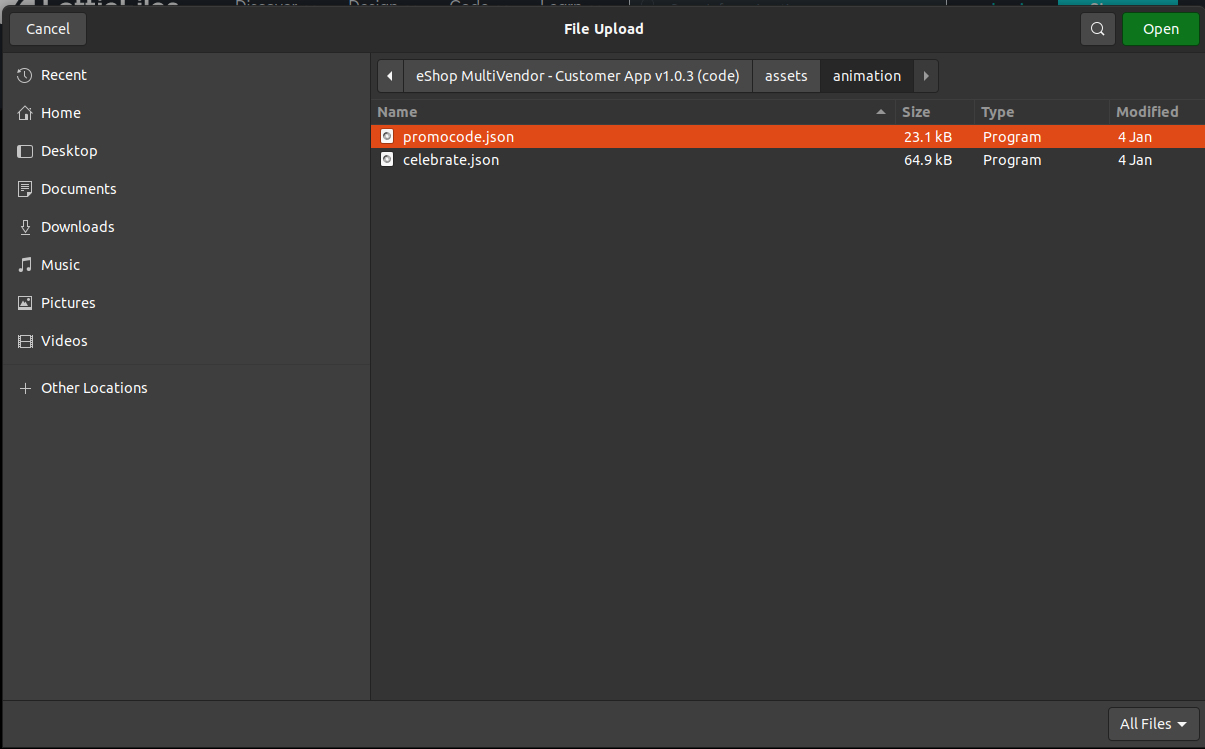
Task: Go to the assets folder breadcrumb
Action: tap(785, 76)
